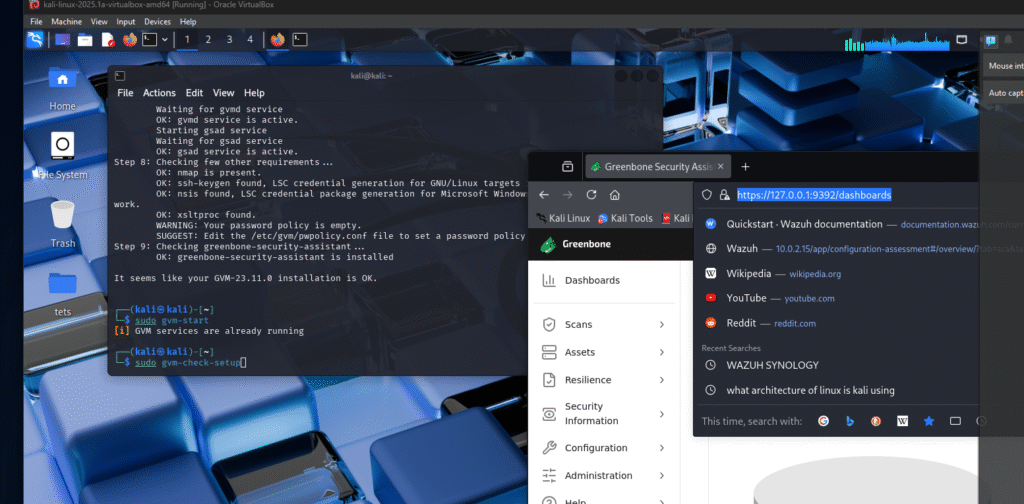Click the URL address bar field

pyautogui.click(x=850, y=195)
